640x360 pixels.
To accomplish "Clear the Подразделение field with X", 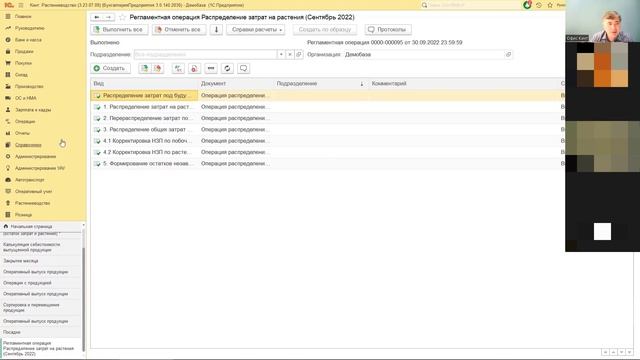I will (x=290, y=54).
